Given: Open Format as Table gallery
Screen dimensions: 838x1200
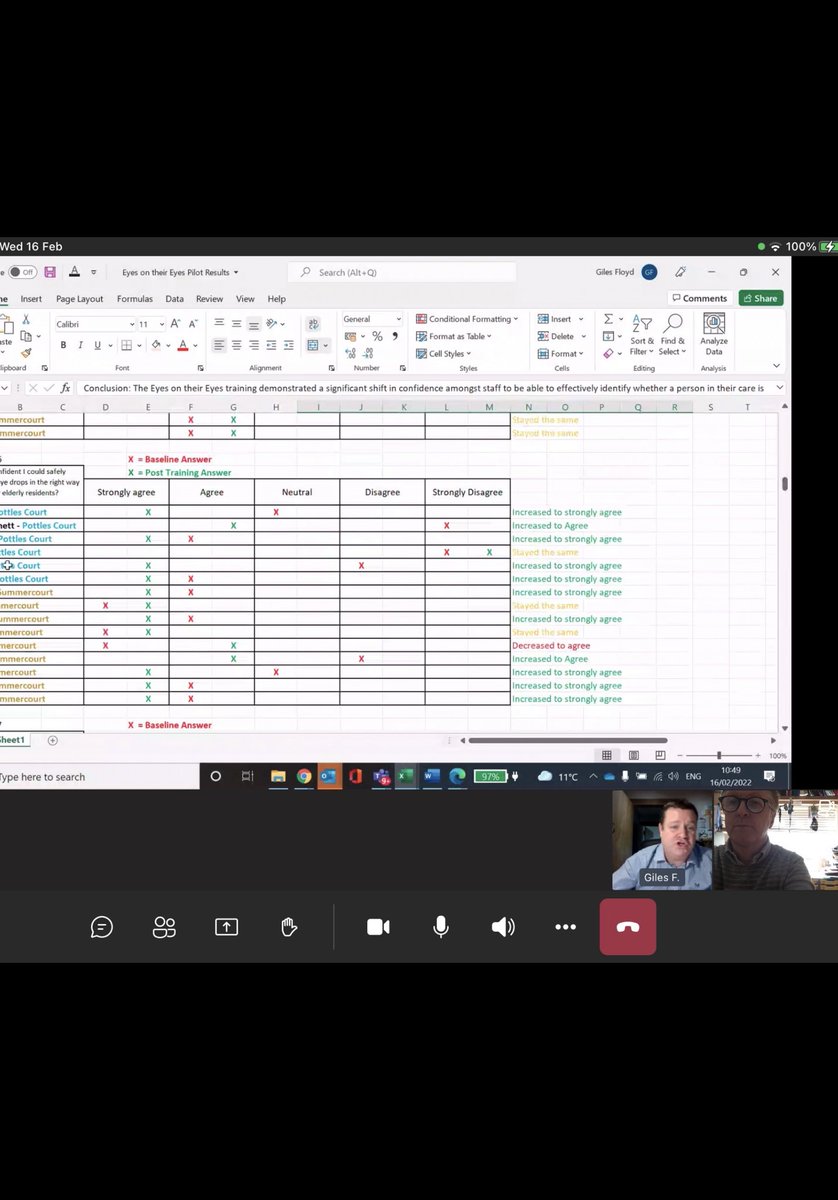Looking at the screenshot, I should (455, 336).
